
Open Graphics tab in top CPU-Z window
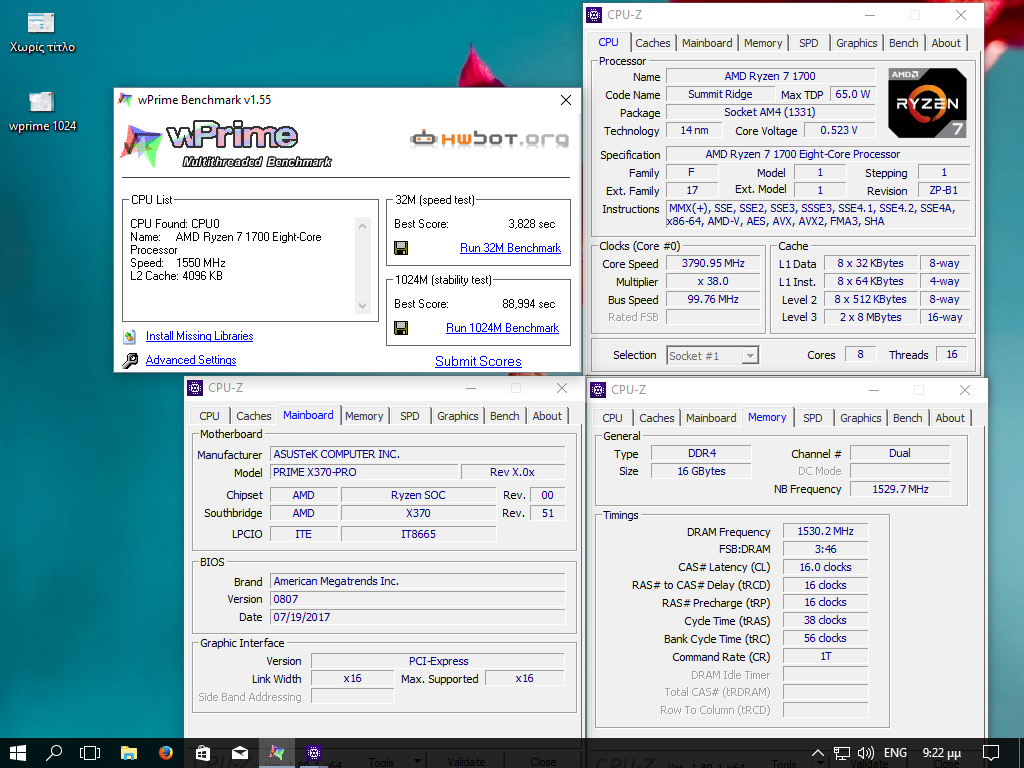[x=856, y=43]
